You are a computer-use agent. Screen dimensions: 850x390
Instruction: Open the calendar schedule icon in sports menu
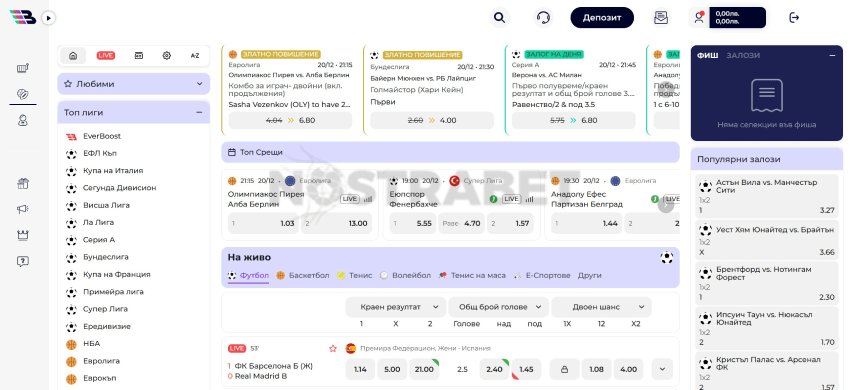click(x=138, y=55)
